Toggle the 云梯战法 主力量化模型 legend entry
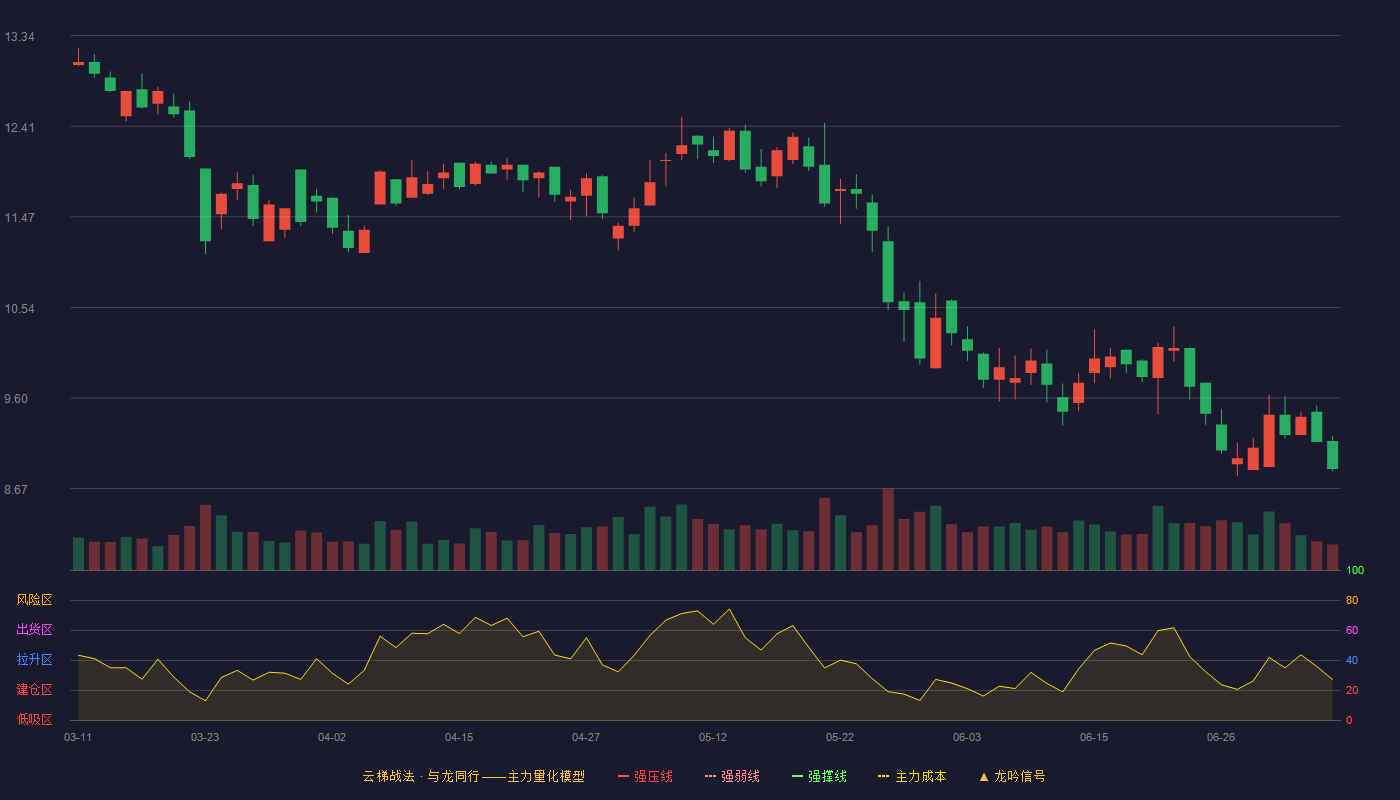Image resolution: width=1400 pixels, height=800 pixels. point(473,776)
